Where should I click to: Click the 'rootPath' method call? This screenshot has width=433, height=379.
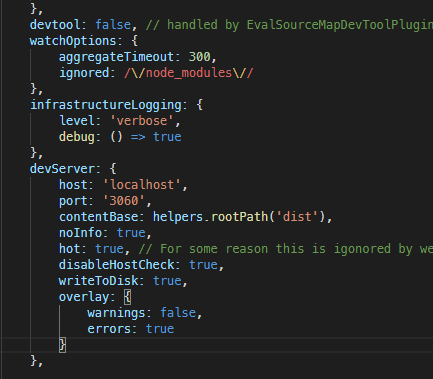click(240, 217)
